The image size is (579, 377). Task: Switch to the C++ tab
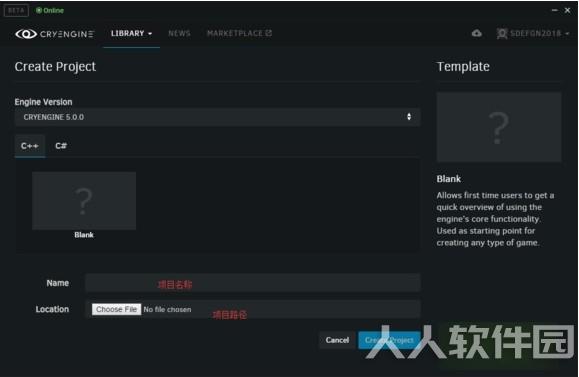(30, 146)
